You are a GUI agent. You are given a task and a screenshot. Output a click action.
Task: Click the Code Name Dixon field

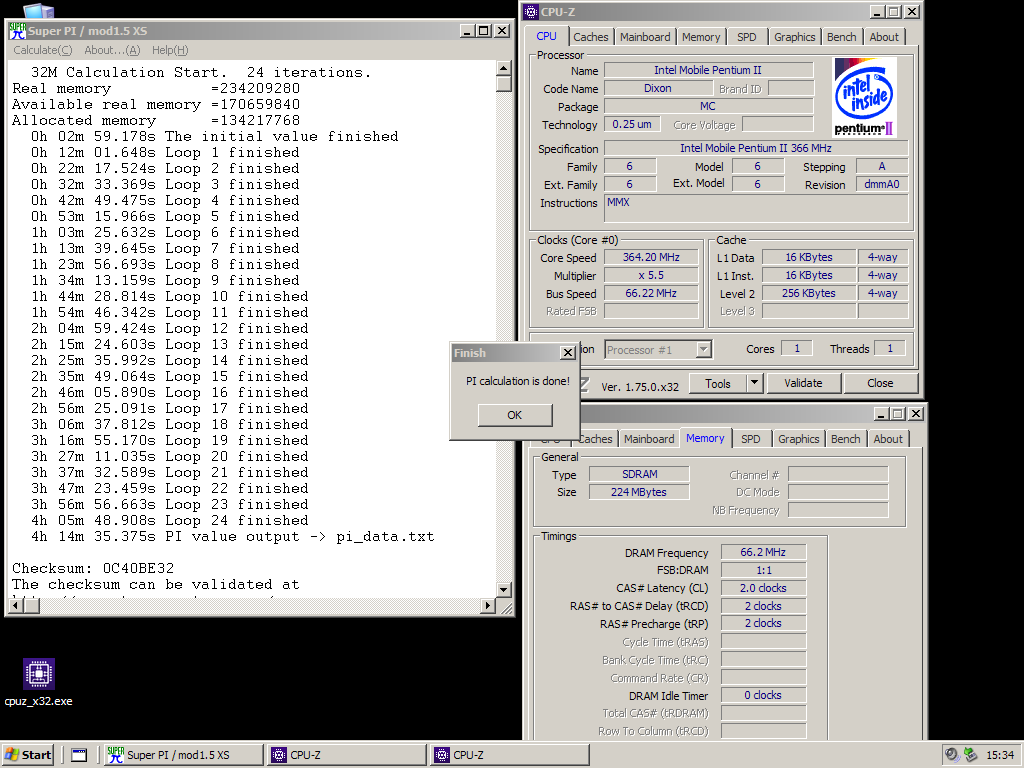click(x=657, y=88)
